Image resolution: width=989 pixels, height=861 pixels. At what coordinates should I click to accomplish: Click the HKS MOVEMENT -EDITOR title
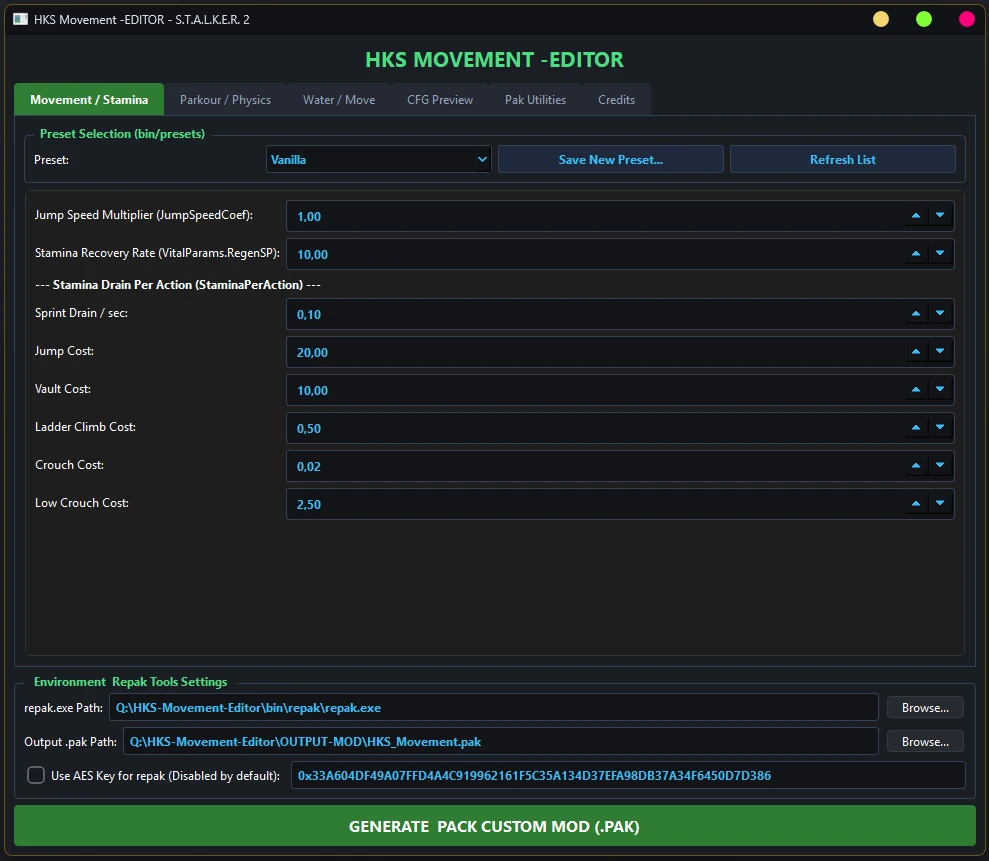click(494, 59)
